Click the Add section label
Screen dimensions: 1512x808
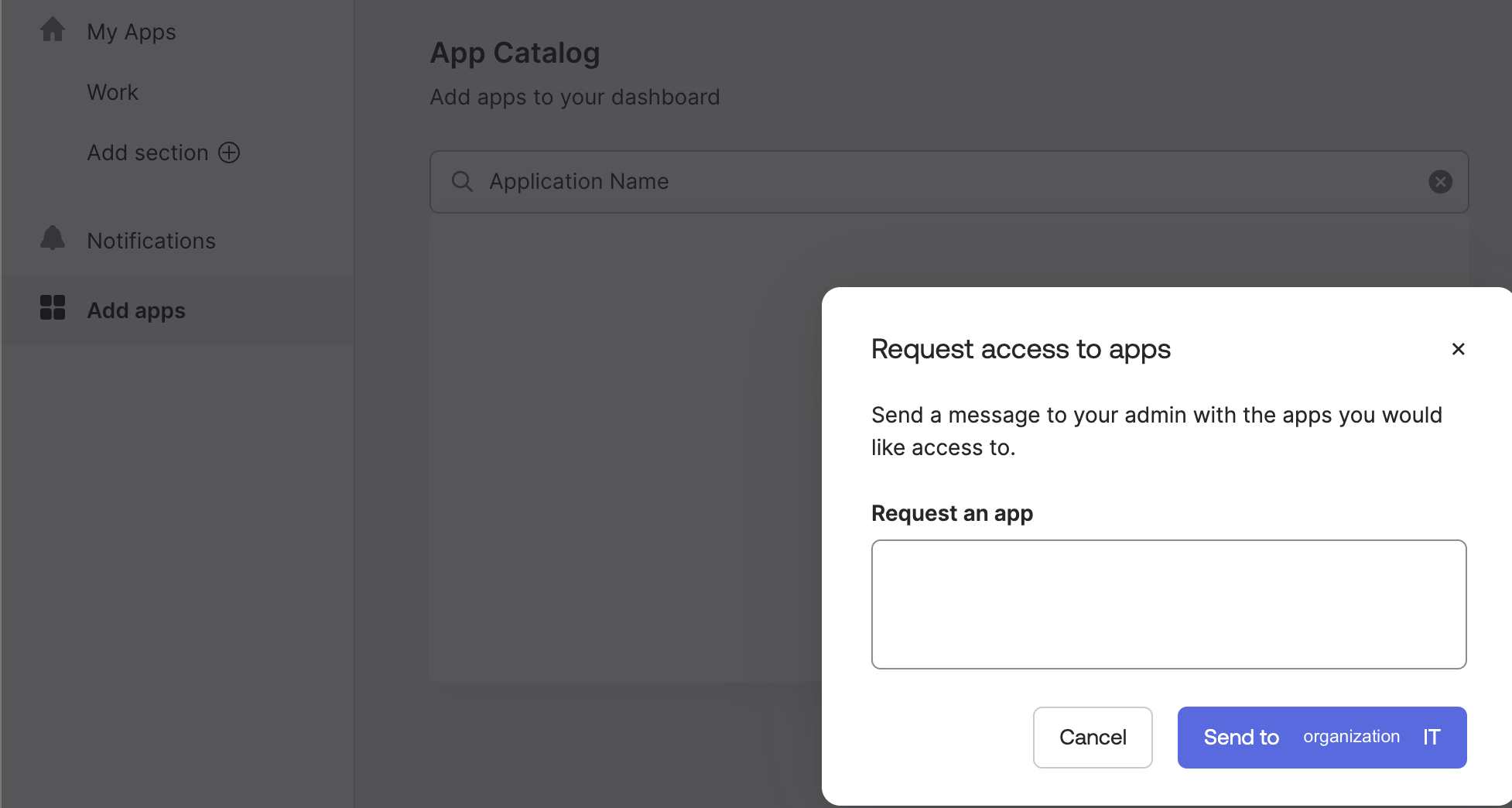[147, 152]
